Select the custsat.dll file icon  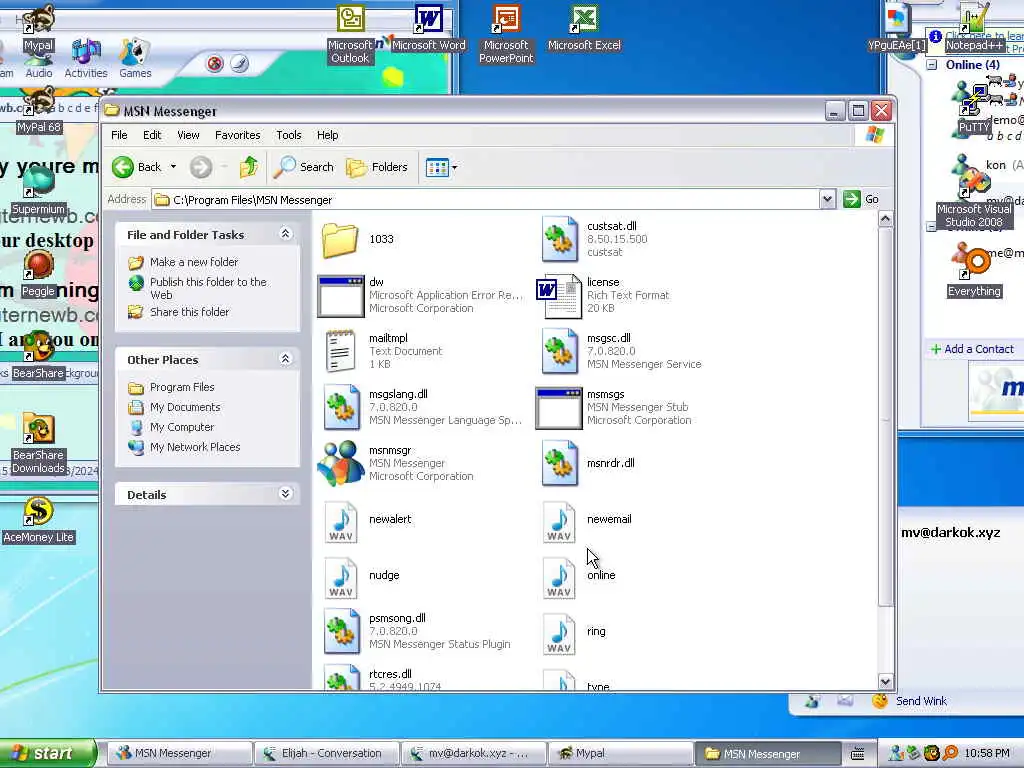(x=559, y=240)
